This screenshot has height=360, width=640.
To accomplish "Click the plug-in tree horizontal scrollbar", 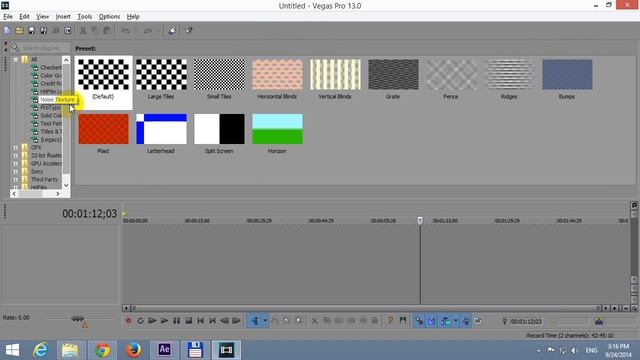I will (36, 194).
